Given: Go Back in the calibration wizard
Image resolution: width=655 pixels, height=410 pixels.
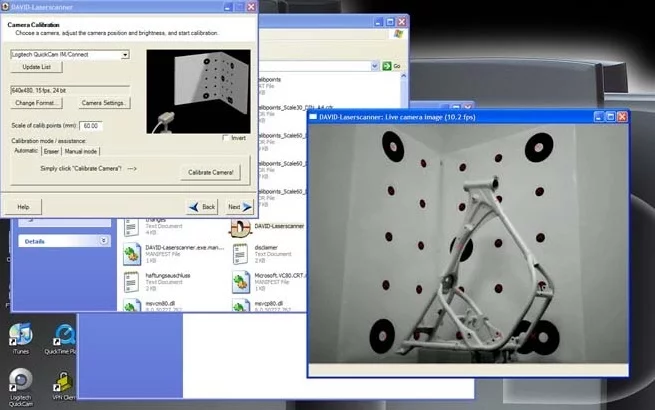Looking at the screenshot, I should pos(202,207).
